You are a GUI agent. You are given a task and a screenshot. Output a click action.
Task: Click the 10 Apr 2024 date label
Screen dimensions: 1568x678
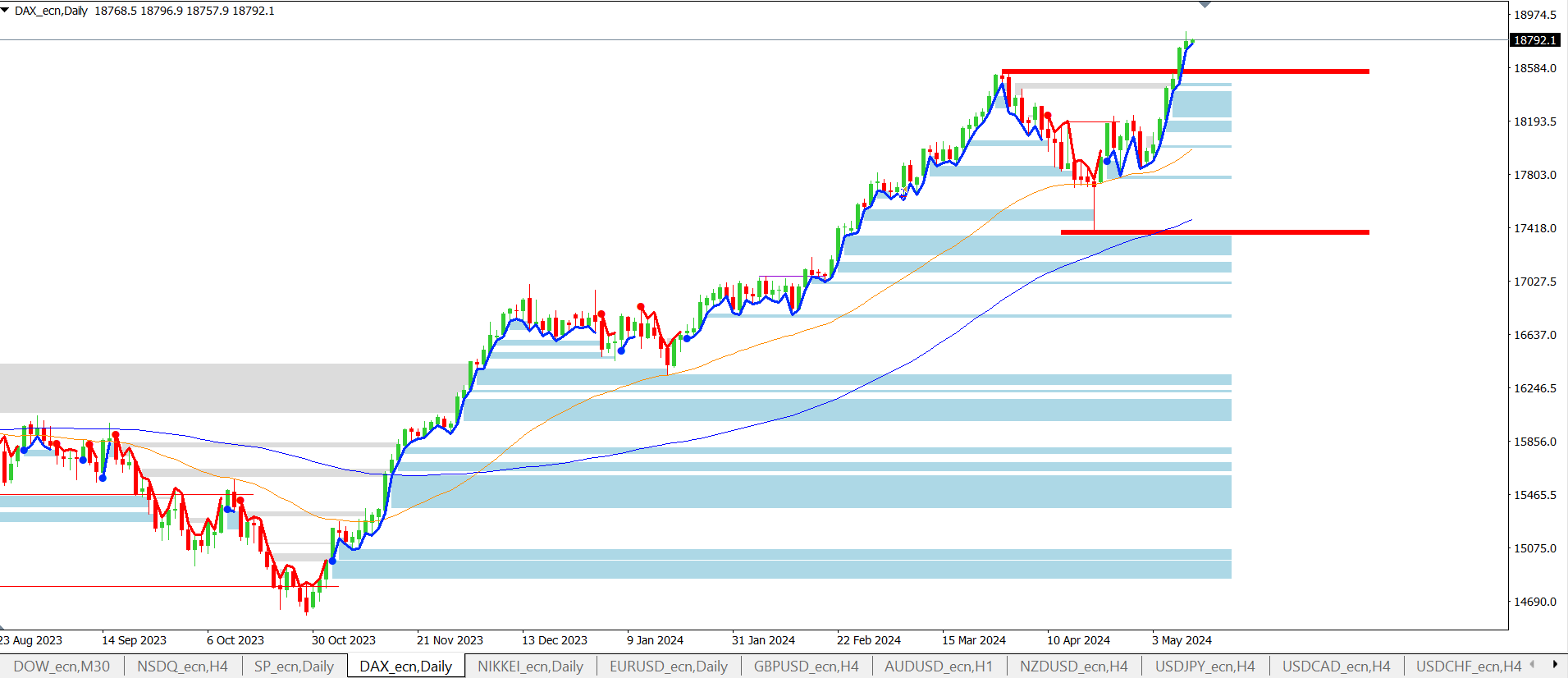click(1078, 640)
